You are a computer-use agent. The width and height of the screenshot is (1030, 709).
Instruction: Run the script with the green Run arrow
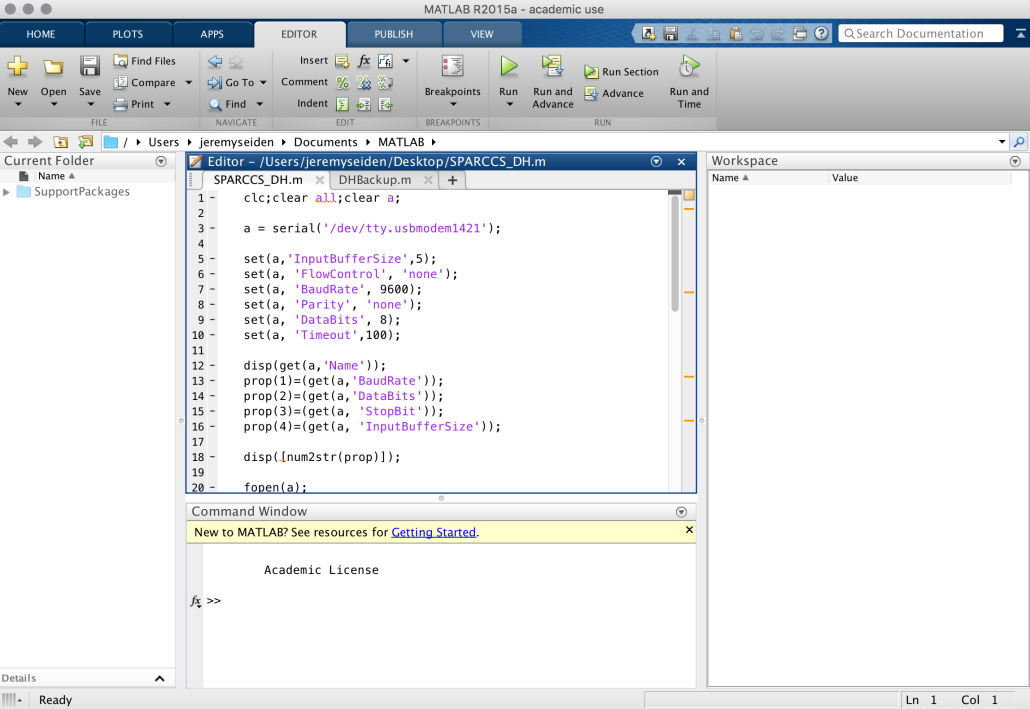[x=508, y=66]
